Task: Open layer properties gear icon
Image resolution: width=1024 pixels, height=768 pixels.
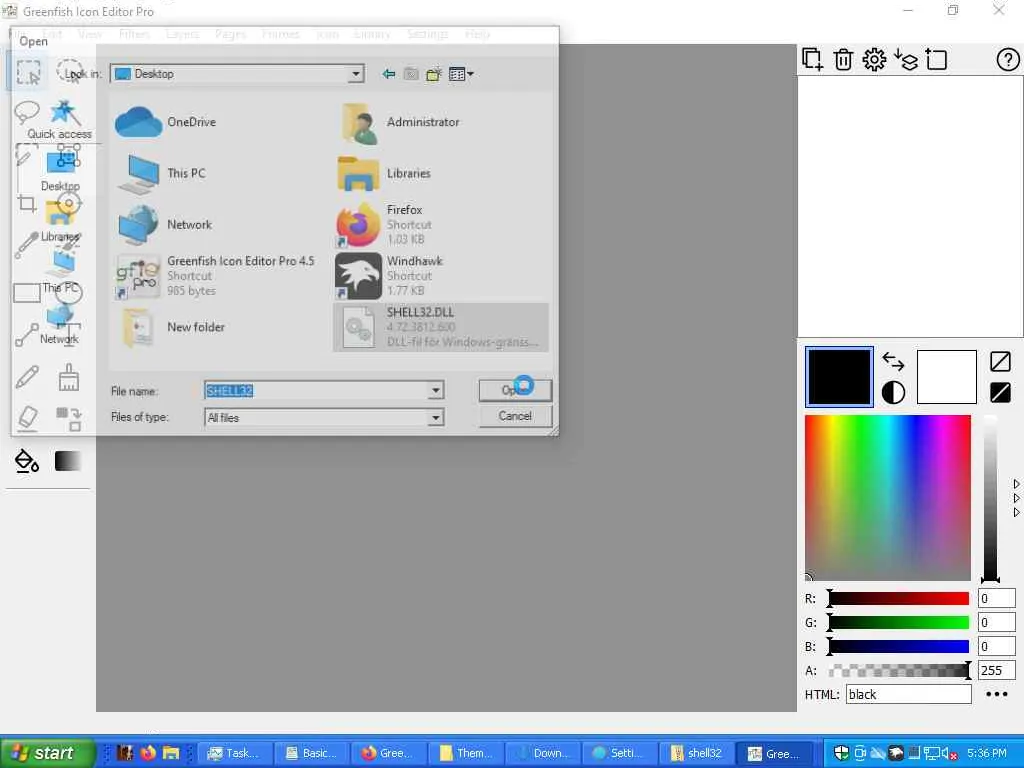Action: 874,59
